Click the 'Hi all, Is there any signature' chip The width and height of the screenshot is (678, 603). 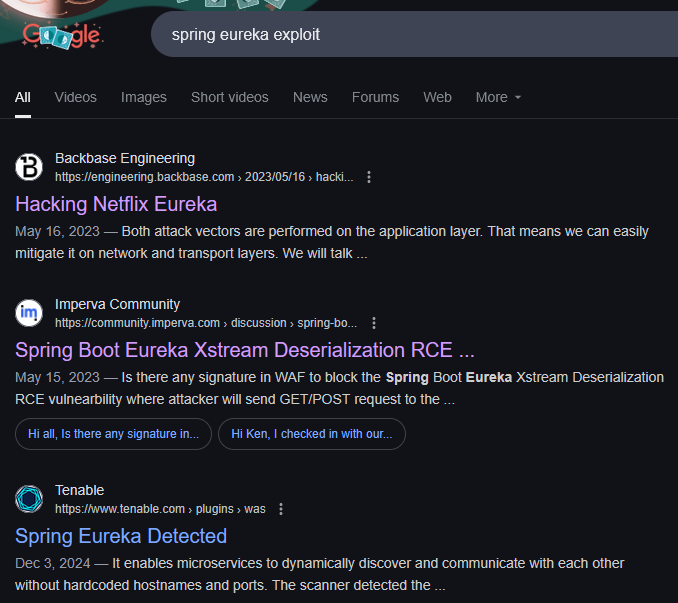pos(113,434)
